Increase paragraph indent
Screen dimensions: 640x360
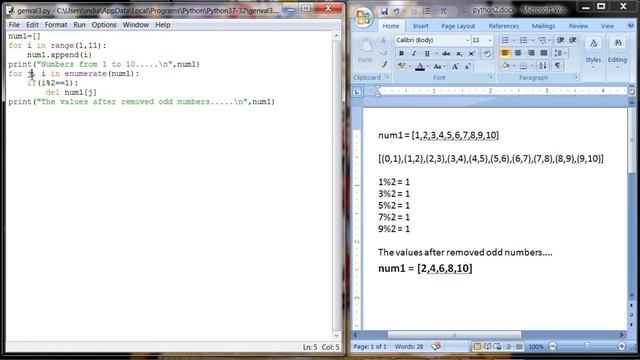(x=573, y=40)
